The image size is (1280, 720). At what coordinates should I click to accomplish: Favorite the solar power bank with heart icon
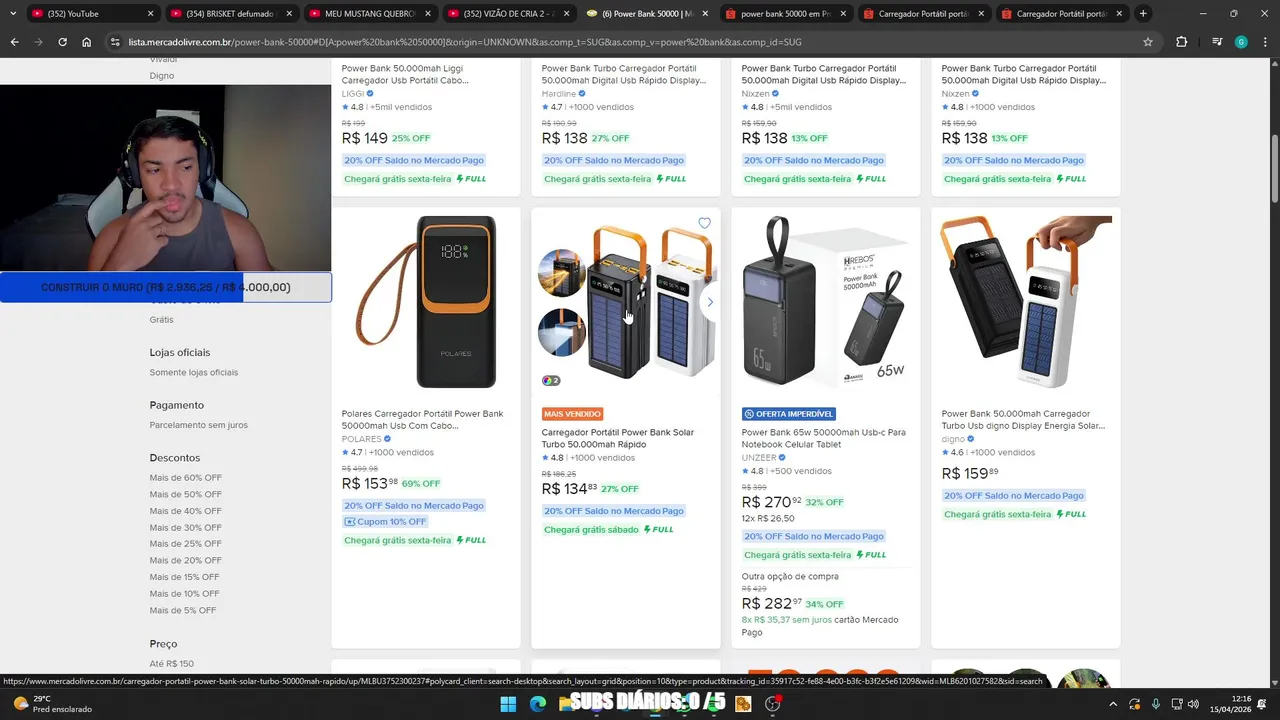(704, 223)
